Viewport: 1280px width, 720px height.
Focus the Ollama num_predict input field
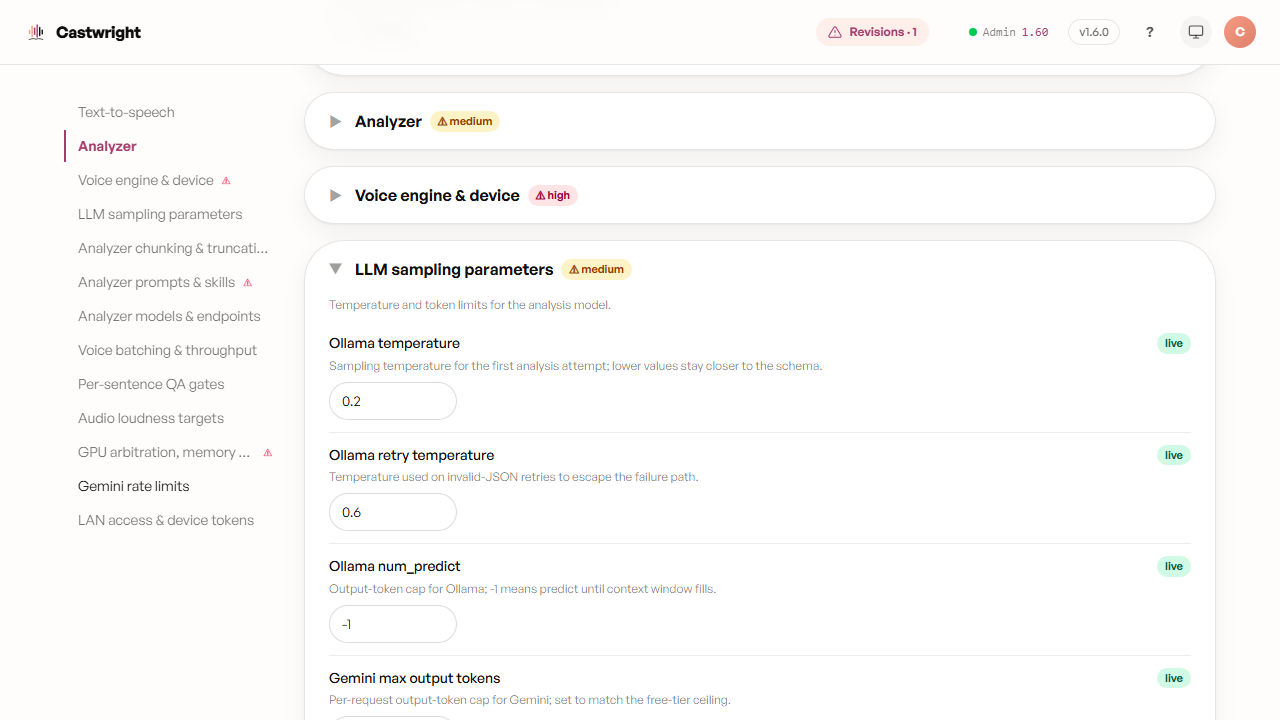[393, 624]
